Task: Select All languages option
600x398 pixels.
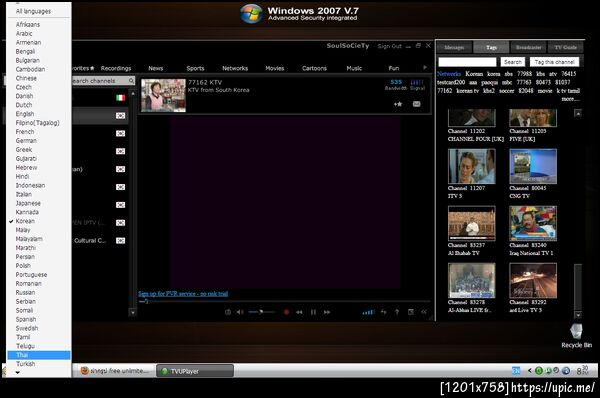Action: pyautogui.click(x=39, y=11)
